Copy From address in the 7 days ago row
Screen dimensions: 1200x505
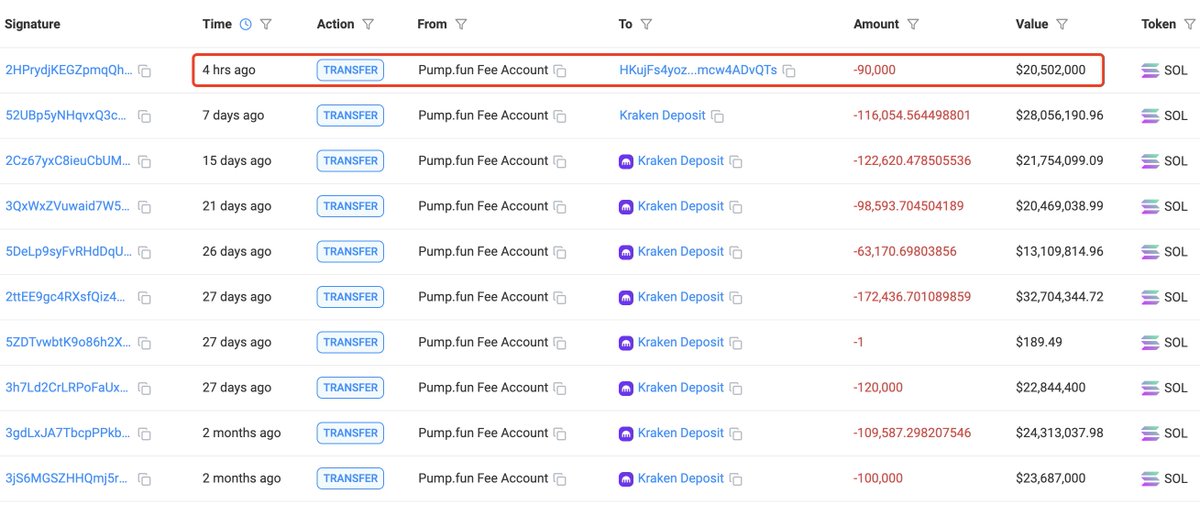(x=561, y=116)
